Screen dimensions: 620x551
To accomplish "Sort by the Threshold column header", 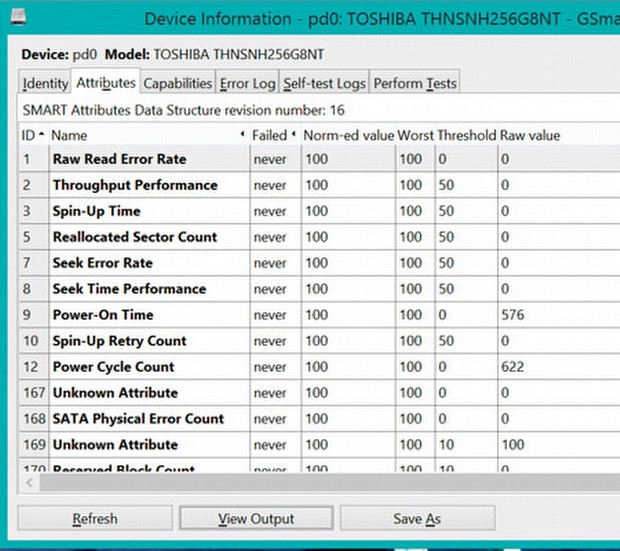I will pos(466,135).
